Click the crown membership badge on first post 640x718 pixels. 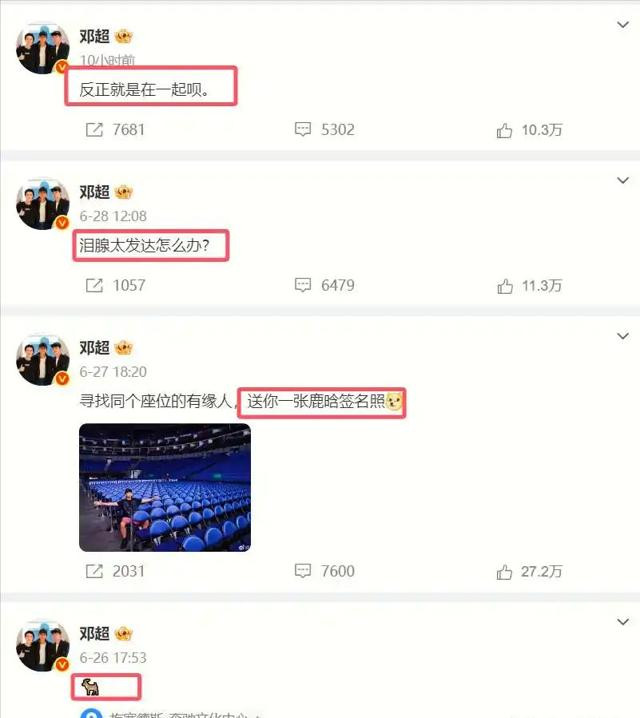pyautogui.click(x=123, y=36)
